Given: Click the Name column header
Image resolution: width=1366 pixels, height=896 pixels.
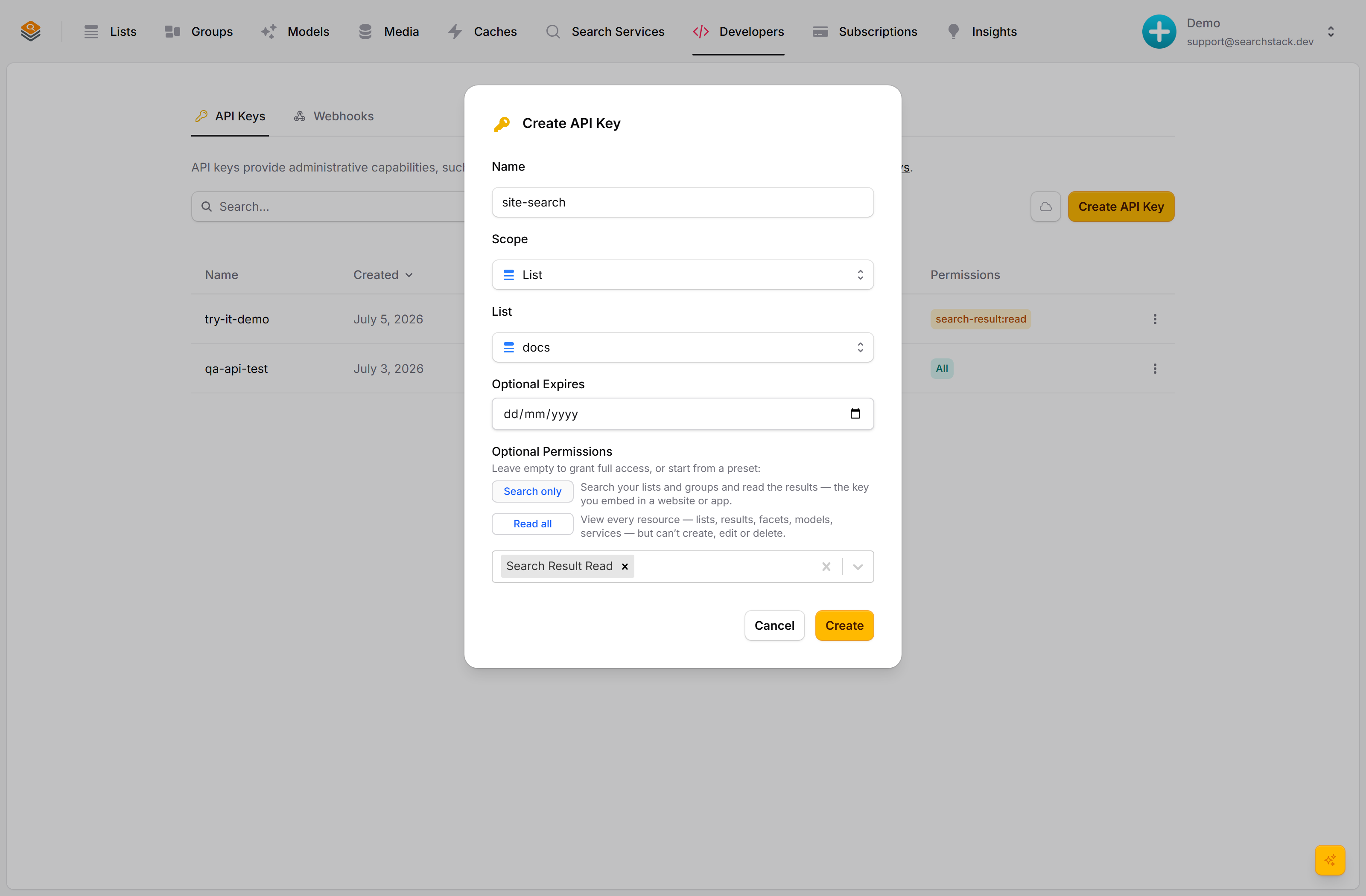Looking at the screenshot, I should 222,275.
